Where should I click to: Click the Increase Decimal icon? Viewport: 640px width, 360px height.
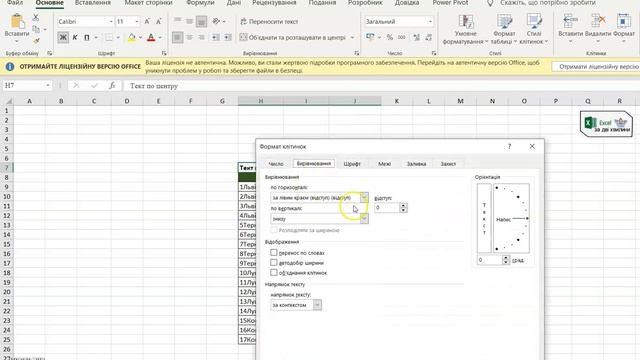pyautogui.click(x=416, y=38)
